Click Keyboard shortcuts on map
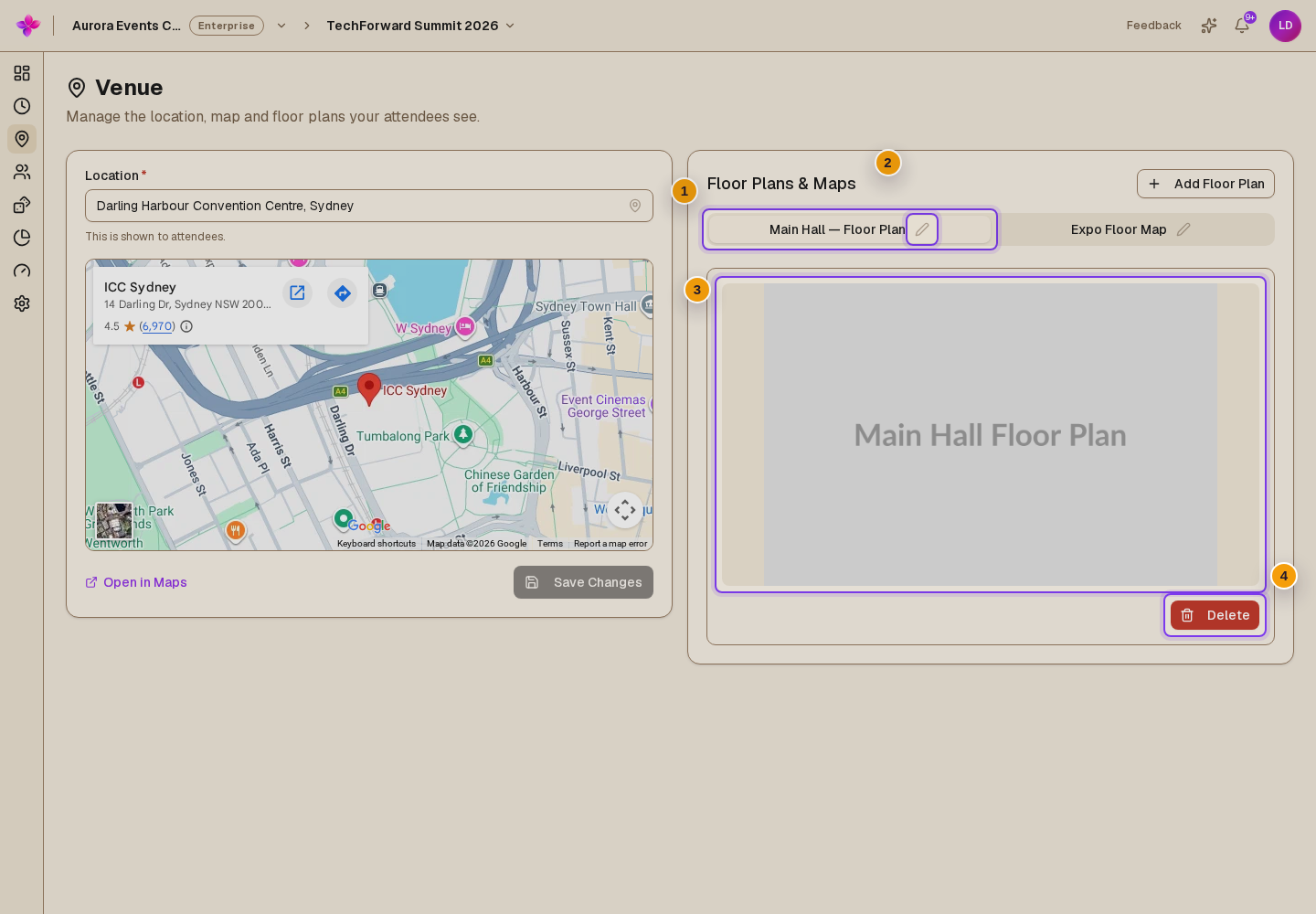Image resolution: width=1316 pixels, height=914 pixels. click(x=377, y=544)
